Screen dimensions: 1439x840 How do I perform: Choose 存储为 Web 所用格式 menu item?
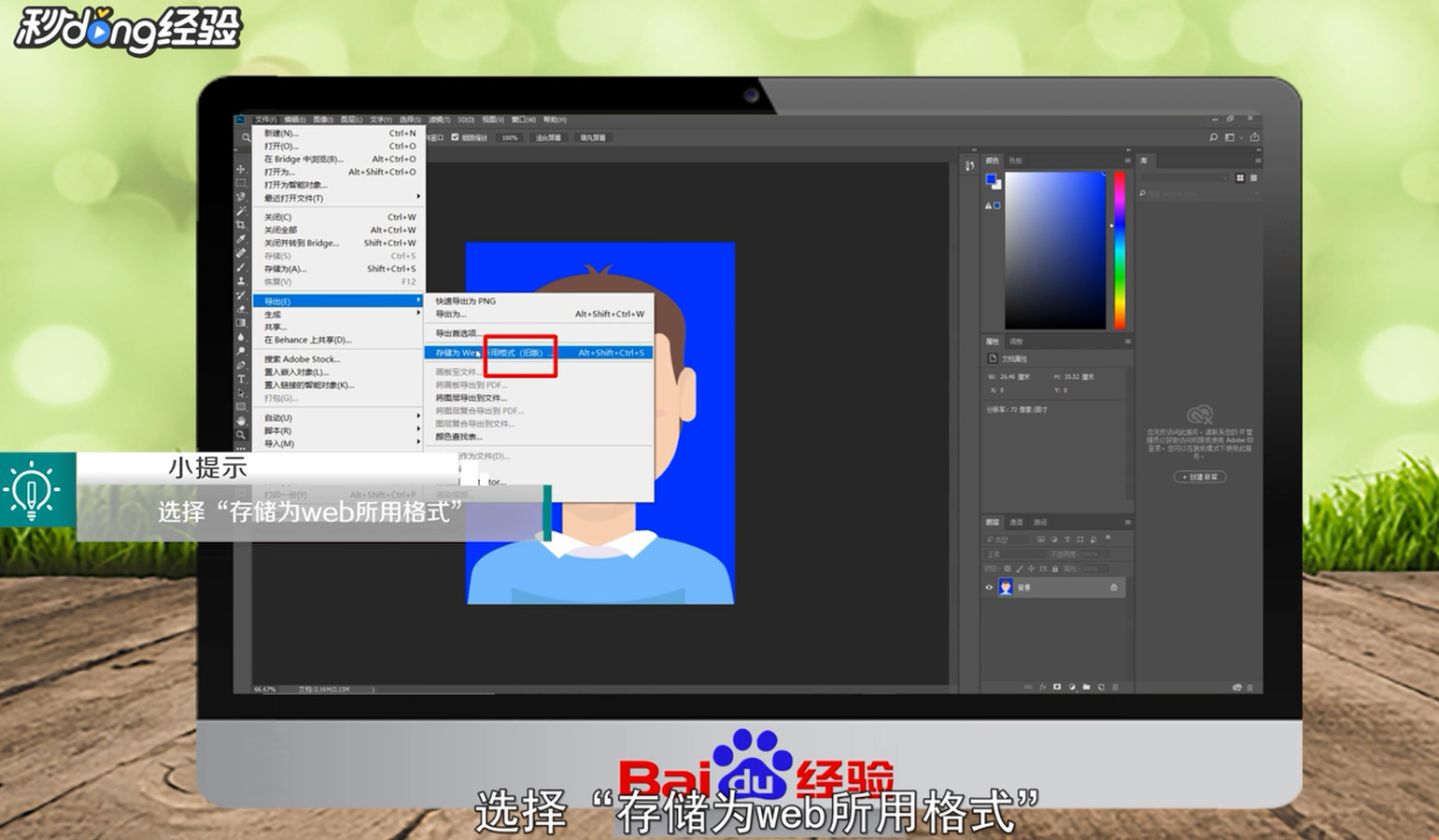click(x=539, y=353)
